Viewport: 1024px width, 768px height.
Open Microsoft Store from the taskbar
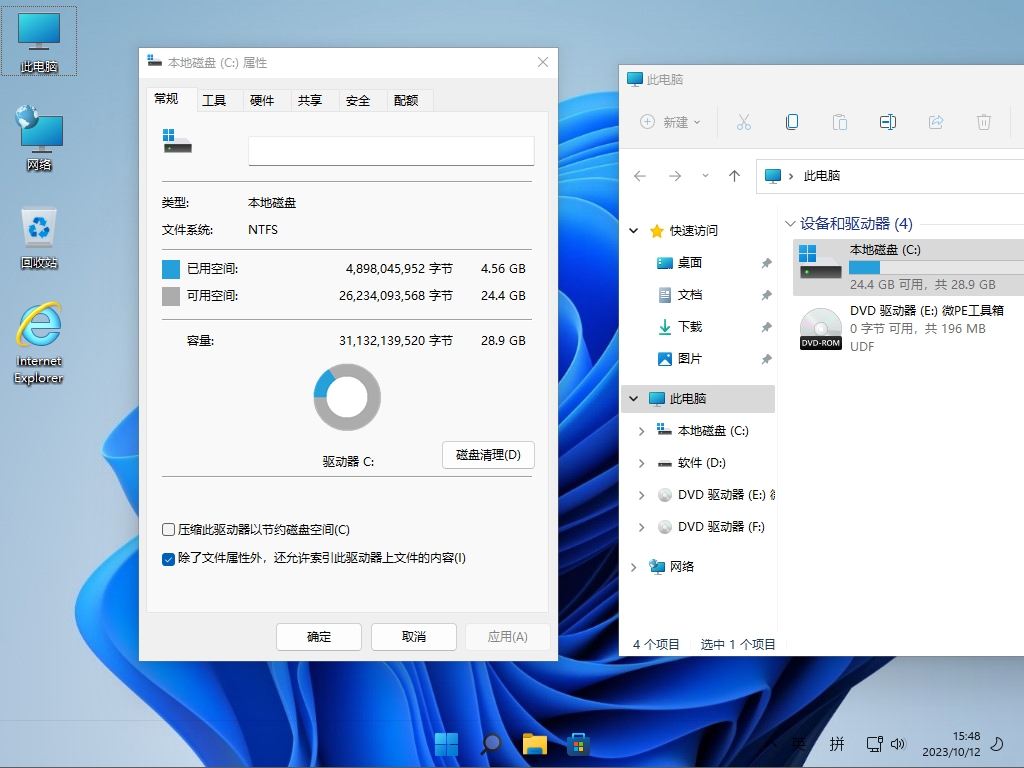click(578, 744)
